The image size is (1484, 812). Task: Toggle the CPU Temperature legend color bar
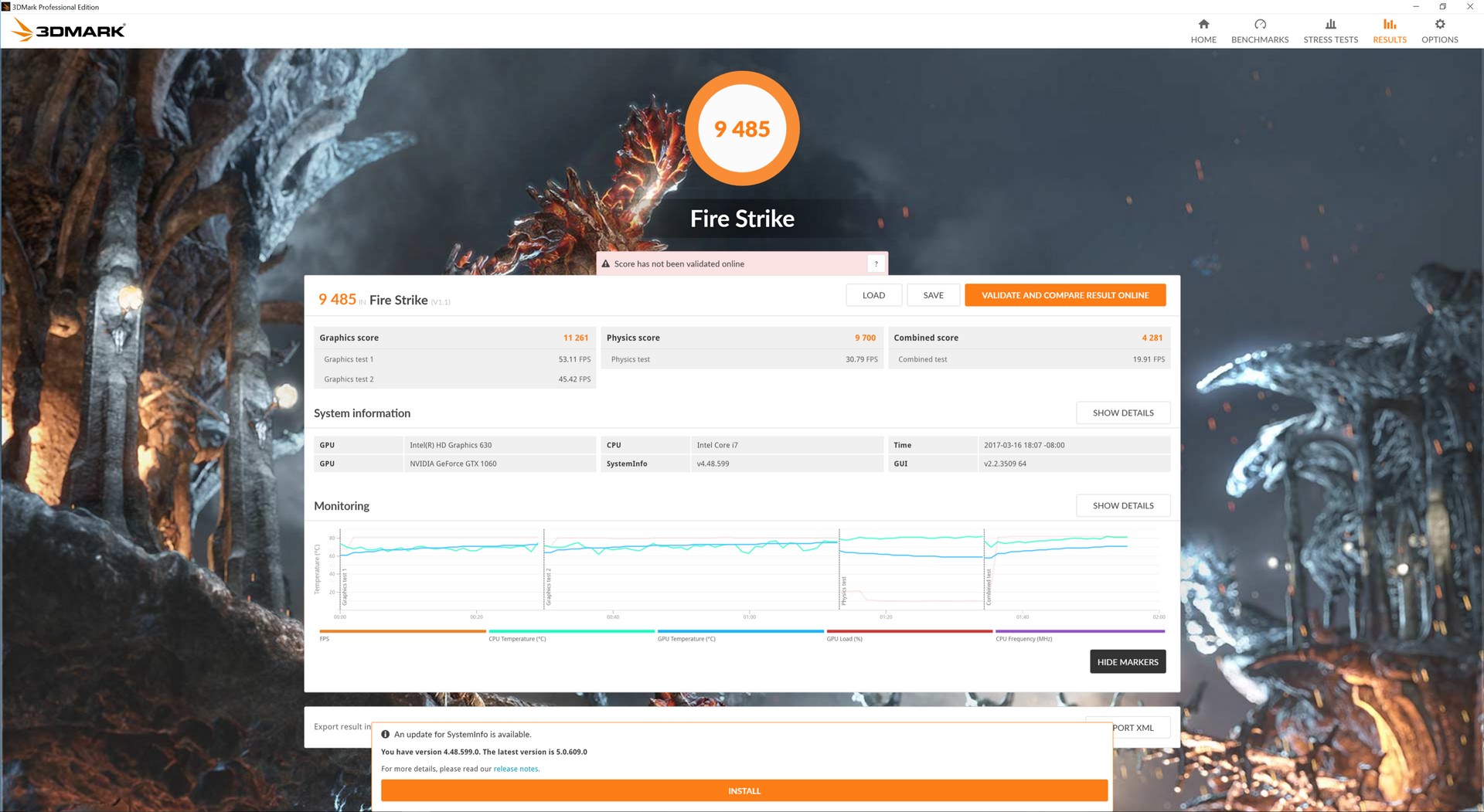click(572, 631)
